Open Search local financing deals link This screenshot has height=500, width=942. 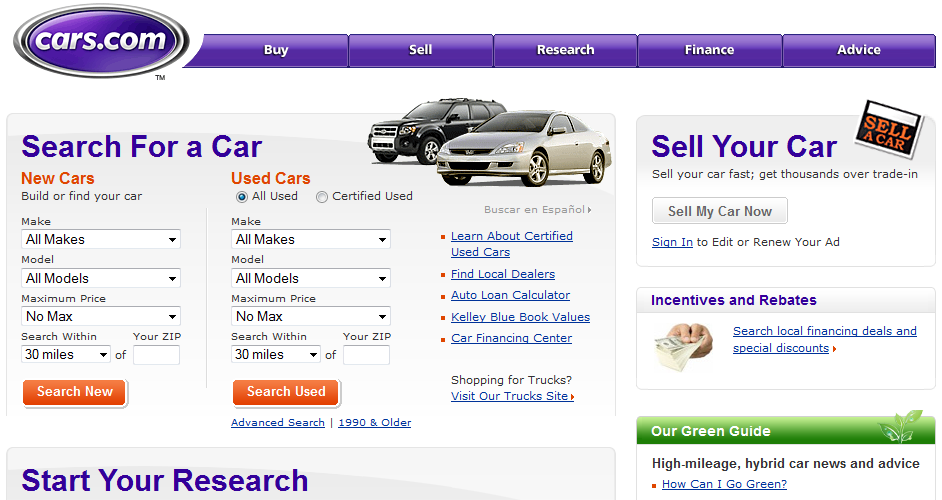(824, 340)
